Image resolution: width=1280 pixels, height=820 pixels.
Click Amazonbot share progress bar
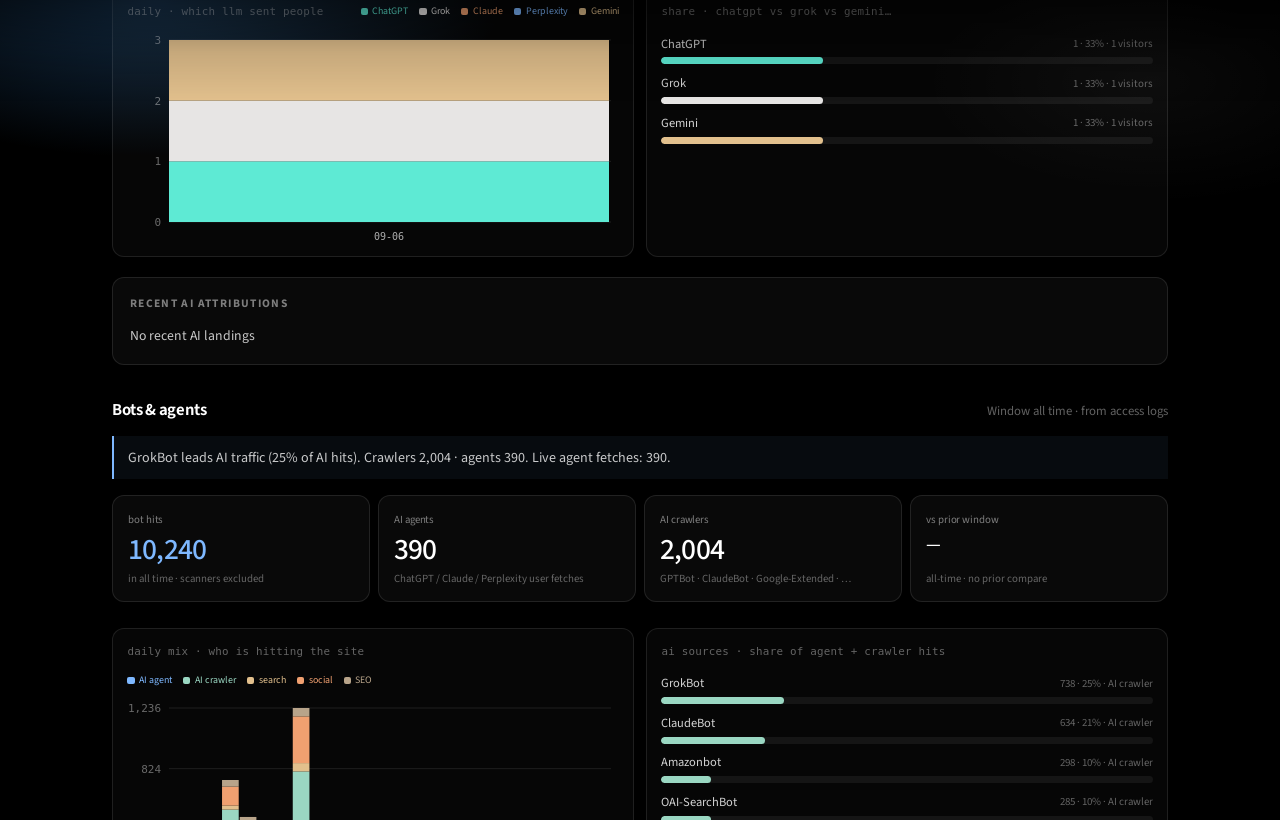click(x=907, y=780)
